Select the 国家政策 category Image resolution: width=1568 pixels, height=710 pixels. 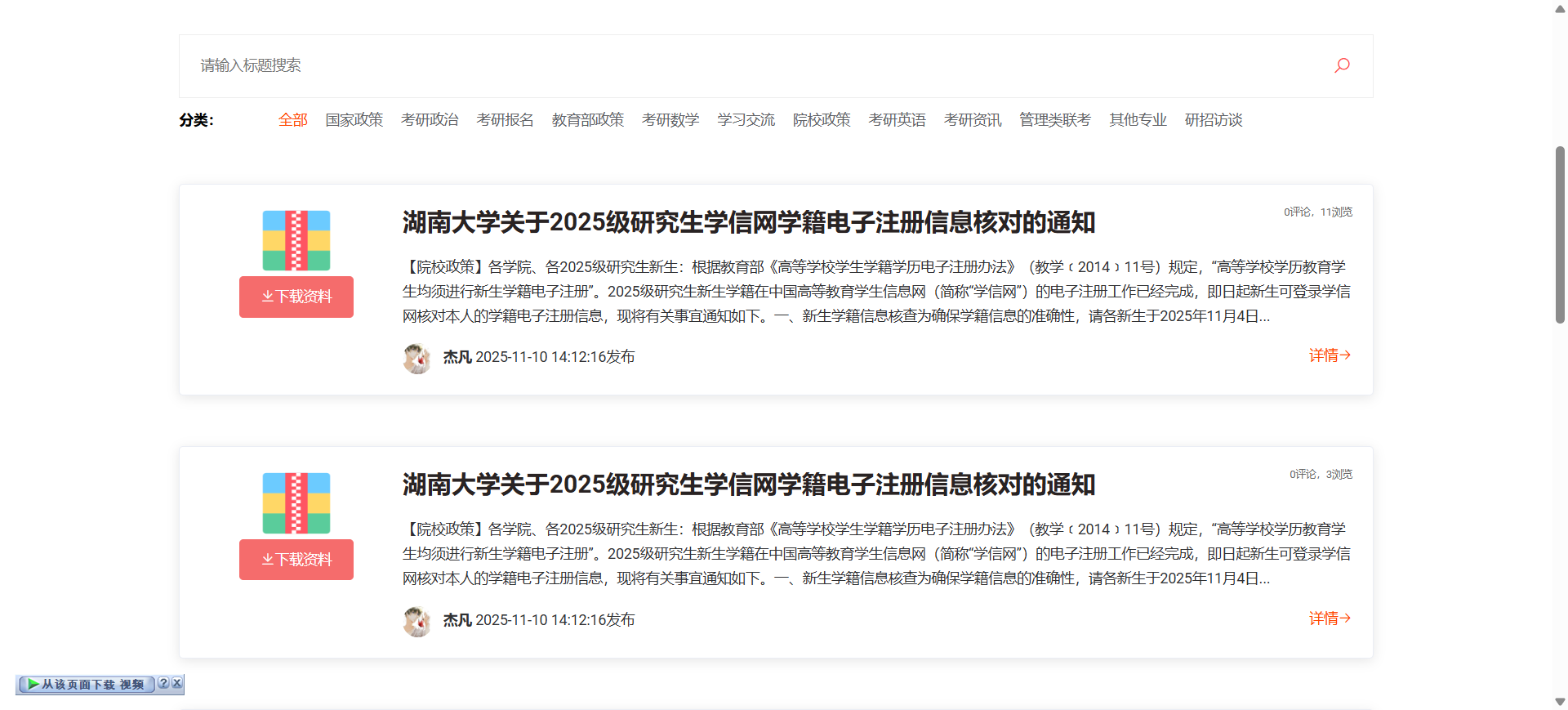coord(354,120)
